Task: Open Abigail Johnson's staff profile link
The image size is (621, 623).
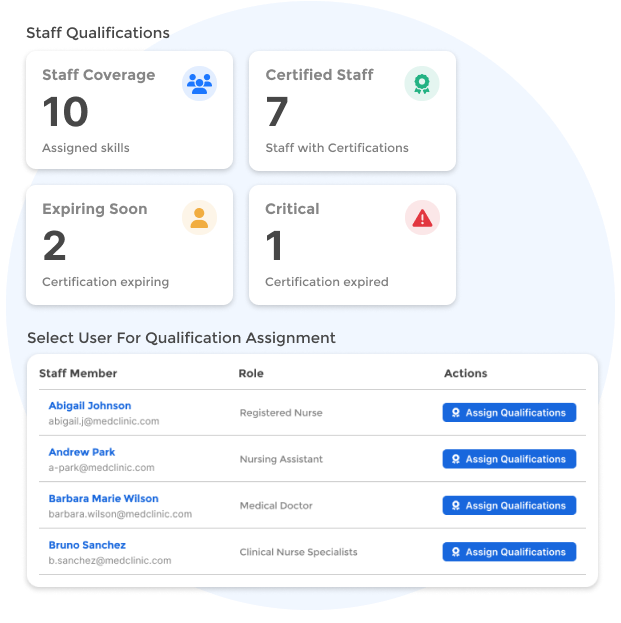Action: (x=90, y=406)
